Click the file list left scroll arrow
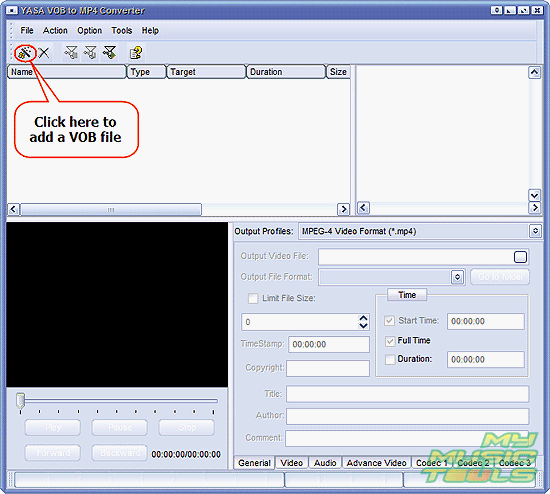Image resolution: width=550 pixels, height=494 pixels. [x=13, y=209]
